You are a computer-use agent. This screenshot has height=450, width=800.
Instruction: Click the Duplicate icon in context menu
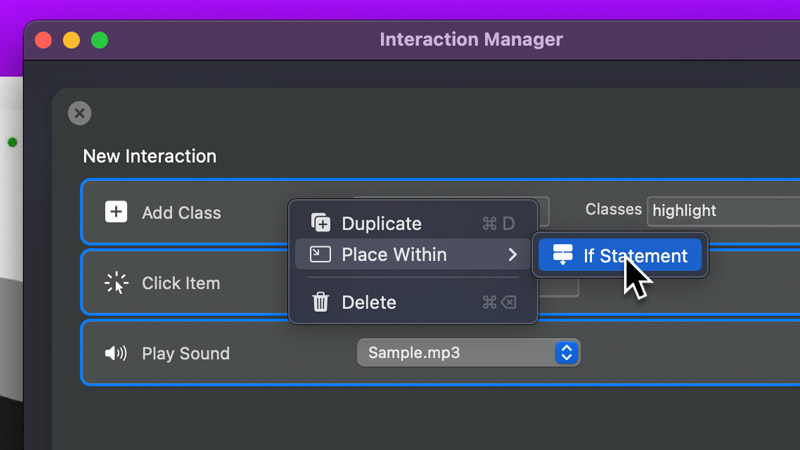321,223
